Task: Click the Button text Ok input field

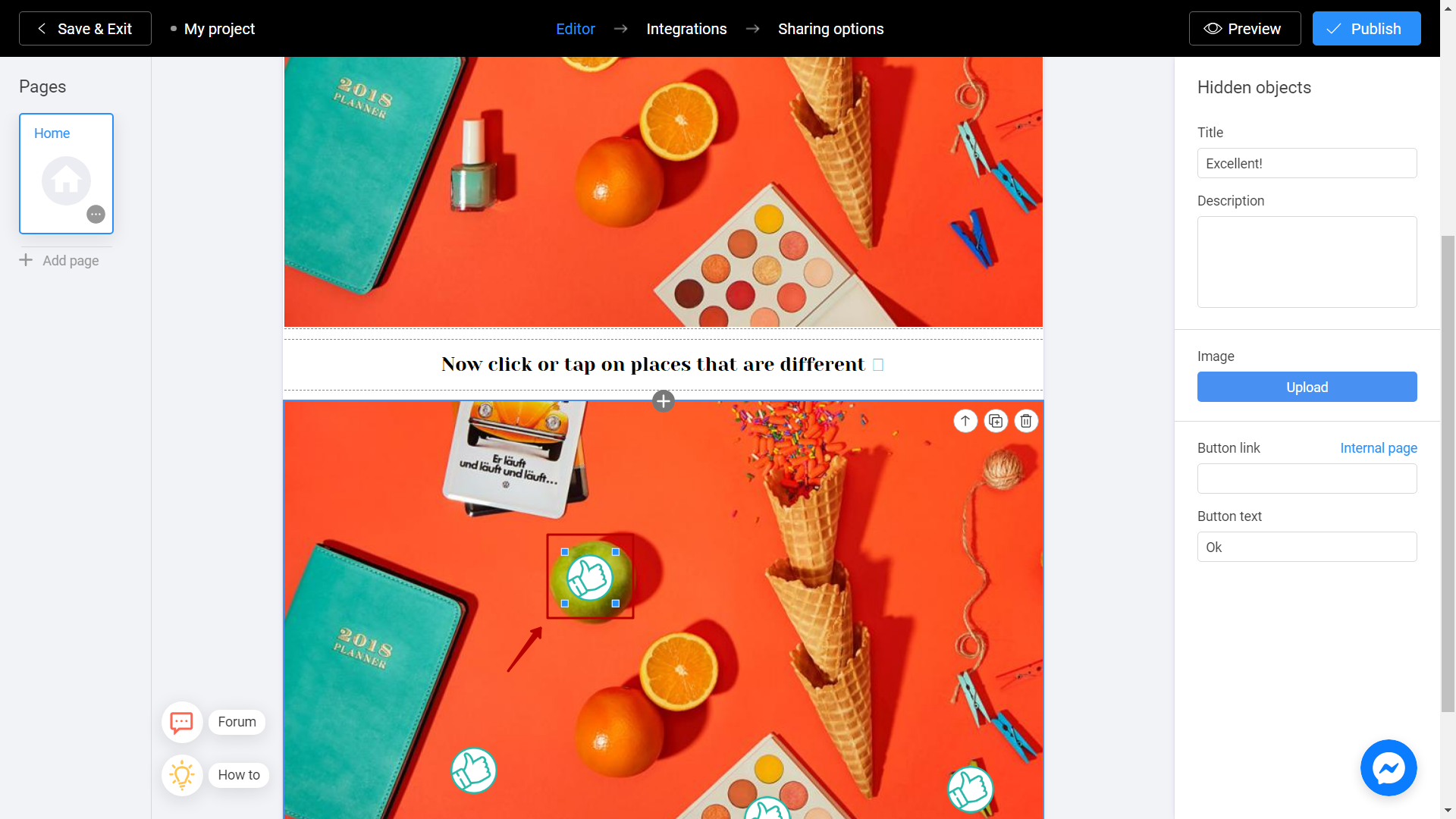Action: click(1308, 547)
